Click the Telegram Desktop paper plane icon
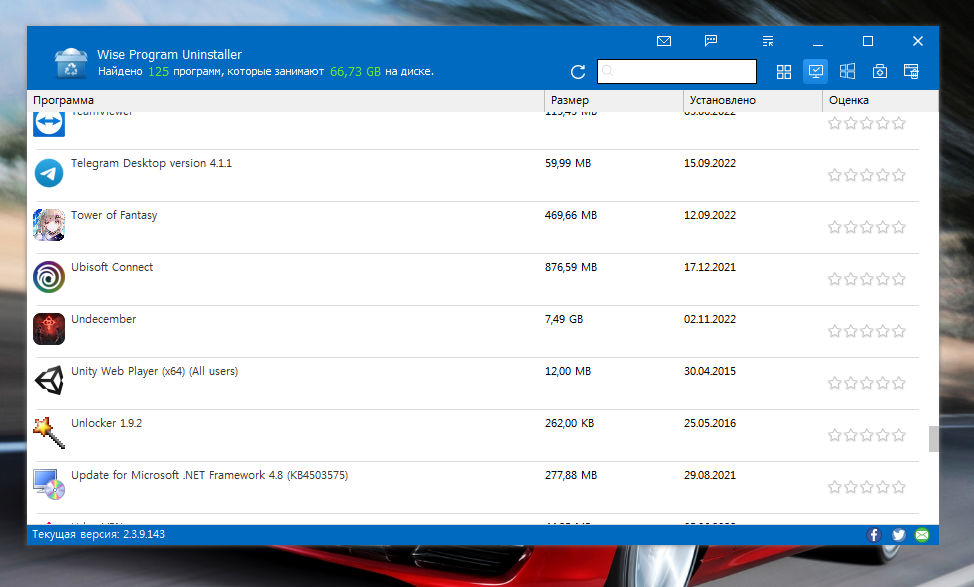 point(49,173)
